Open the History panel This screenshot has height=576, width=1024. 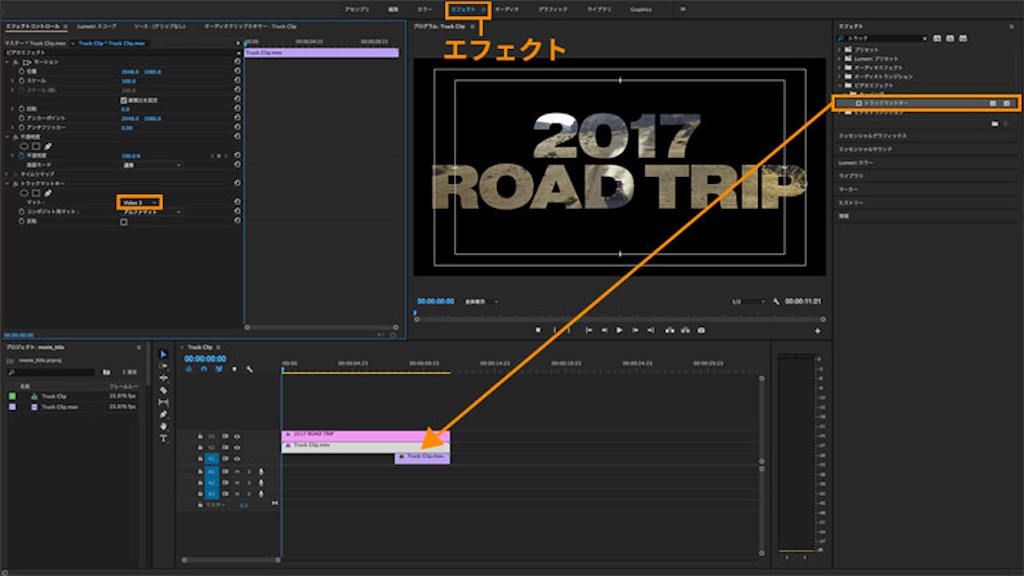tap(850, 203)
